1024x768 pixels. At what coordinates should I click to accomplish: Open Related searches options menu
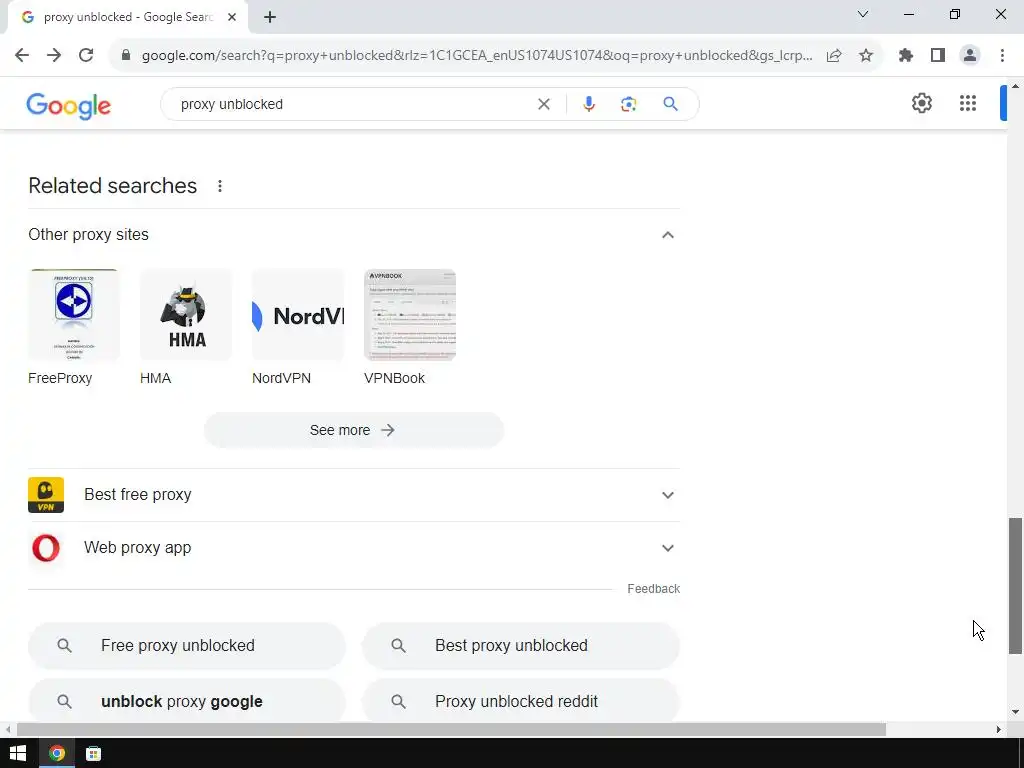coord(220,186)
